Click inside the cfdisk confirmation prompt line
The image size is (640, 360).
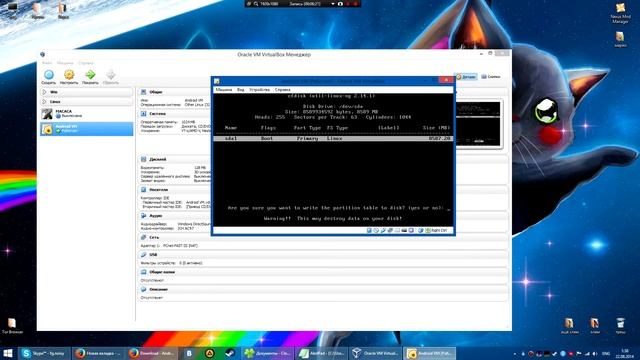click(339, 208)
